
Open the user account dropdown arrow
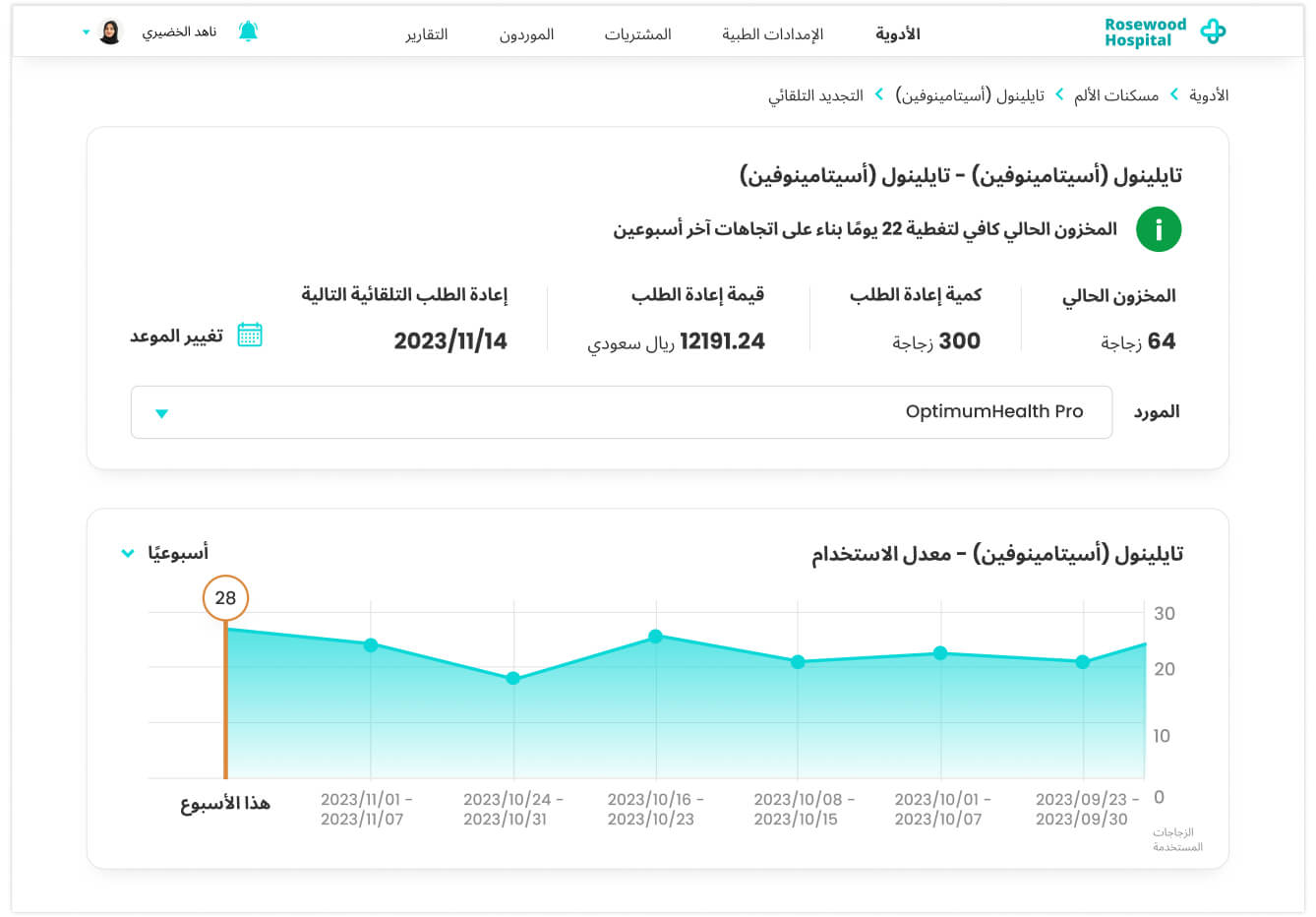[87, 32]
